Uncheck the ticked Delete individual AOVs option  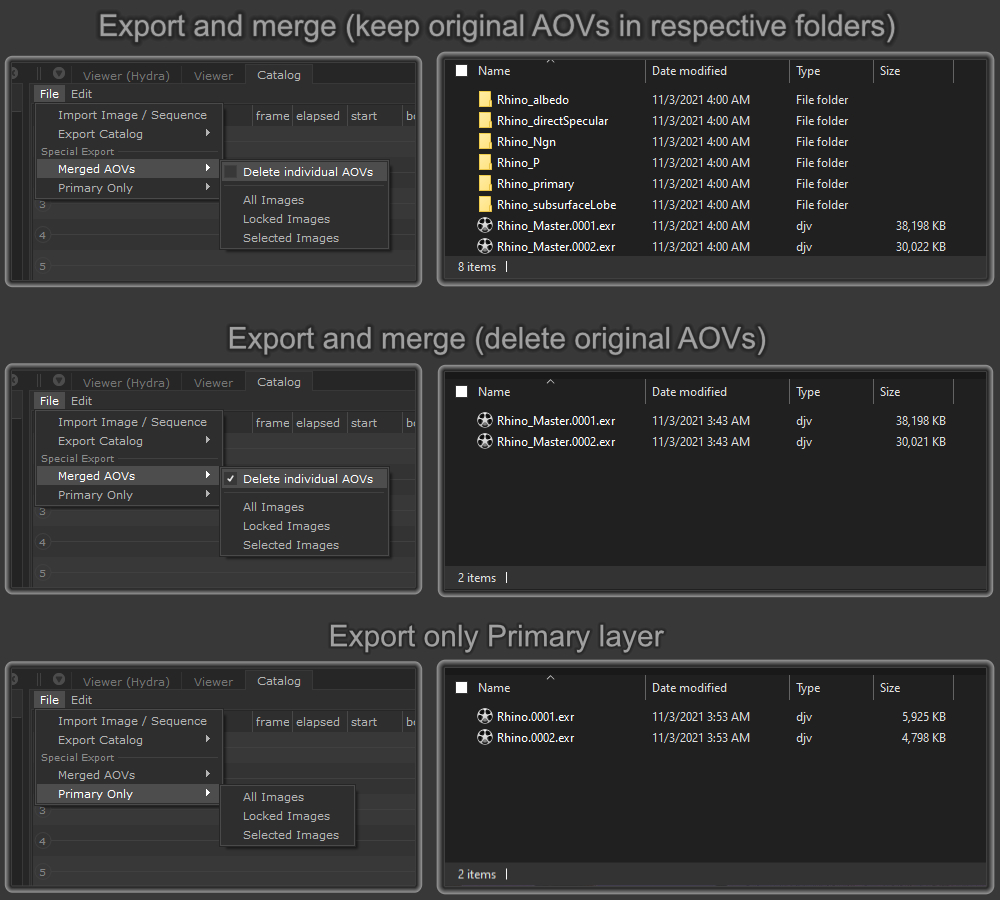pyautogui.click(x=231, y=478)
